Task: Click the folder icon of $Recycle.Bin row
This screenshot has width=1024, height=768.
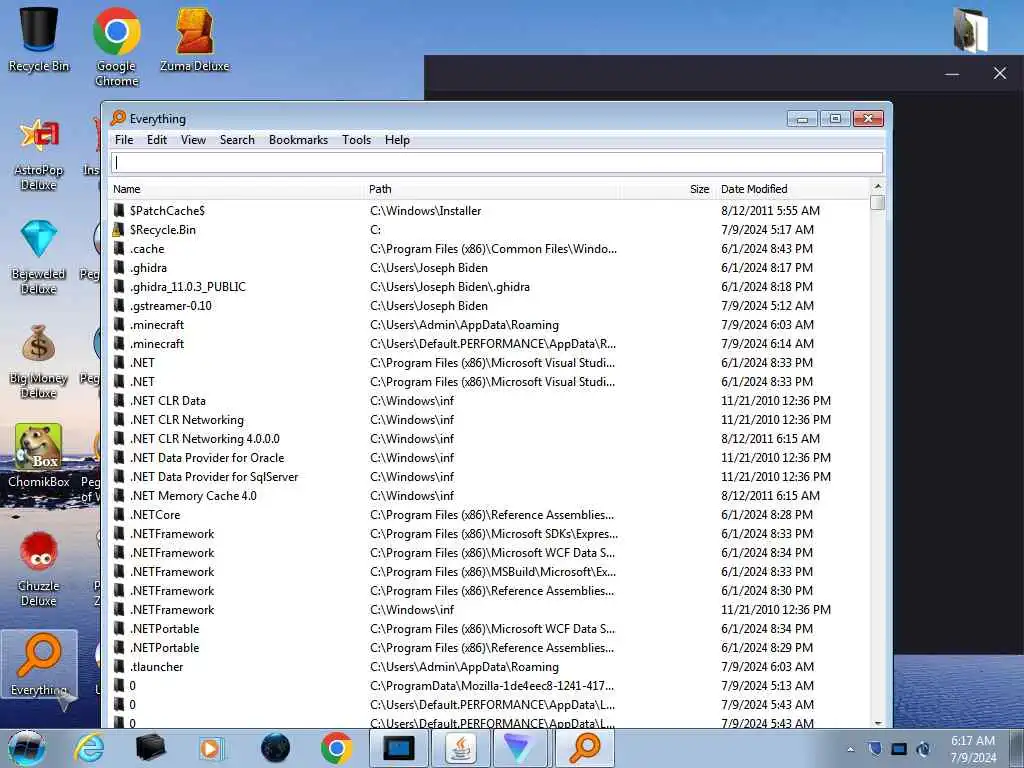Action: [x=118, y=229]
